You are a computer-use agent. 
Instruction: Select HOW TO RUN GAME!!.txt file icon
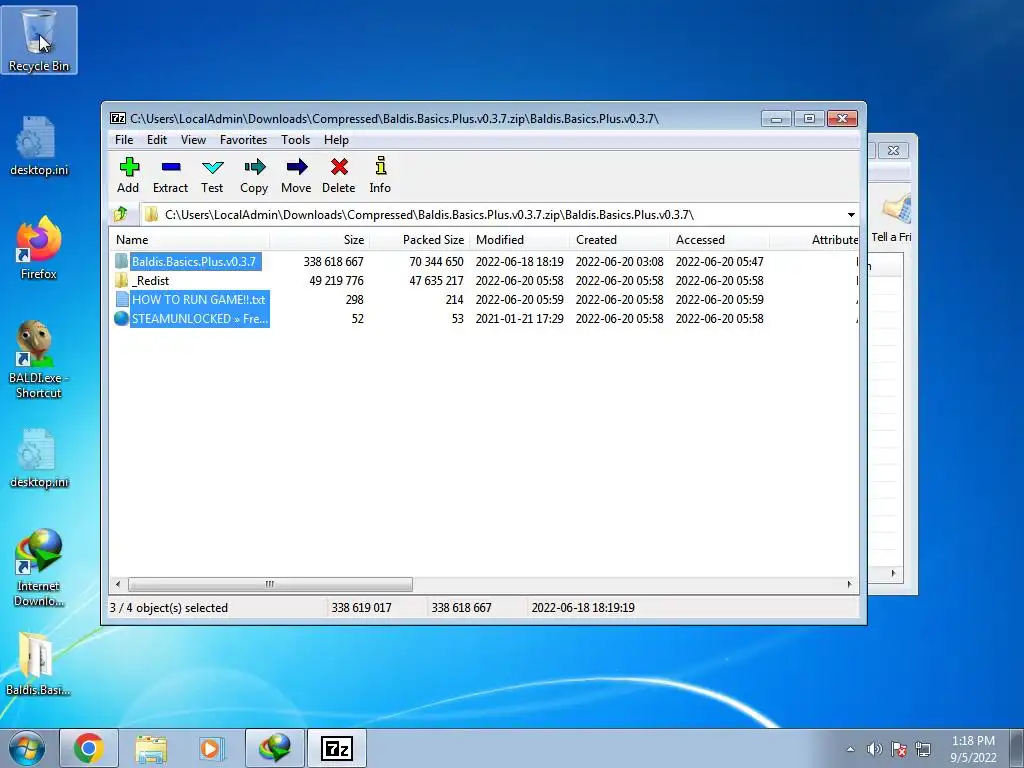click(121, 299)
